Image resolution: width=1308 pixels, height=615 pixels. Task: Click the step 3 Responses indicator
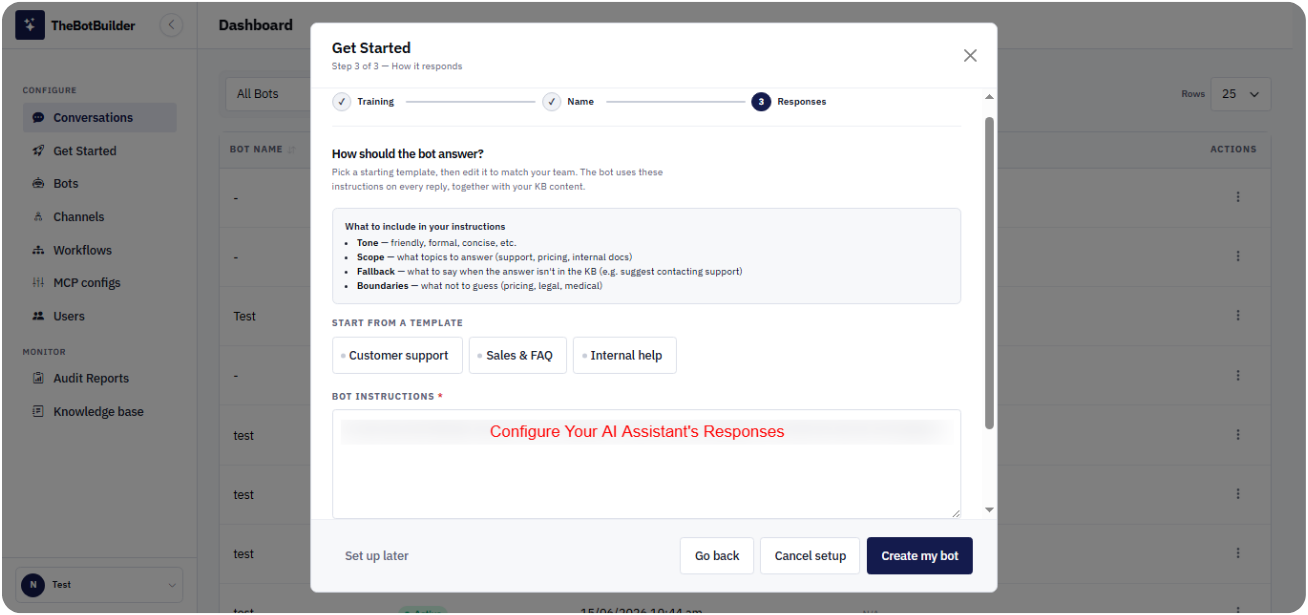point(761,102)
